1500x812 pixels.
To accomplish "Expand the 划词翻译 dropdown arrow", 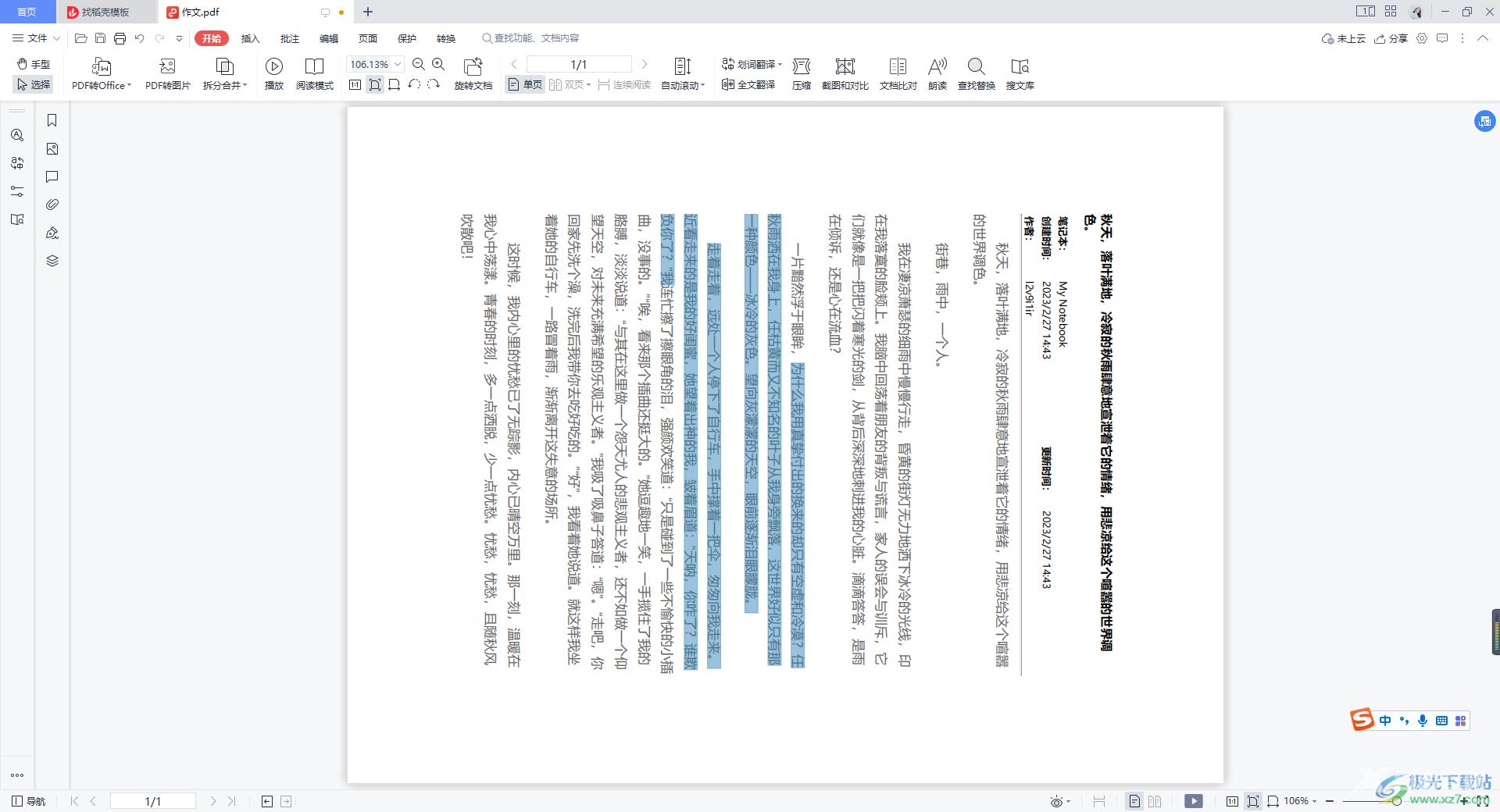I will click(780, 64).
